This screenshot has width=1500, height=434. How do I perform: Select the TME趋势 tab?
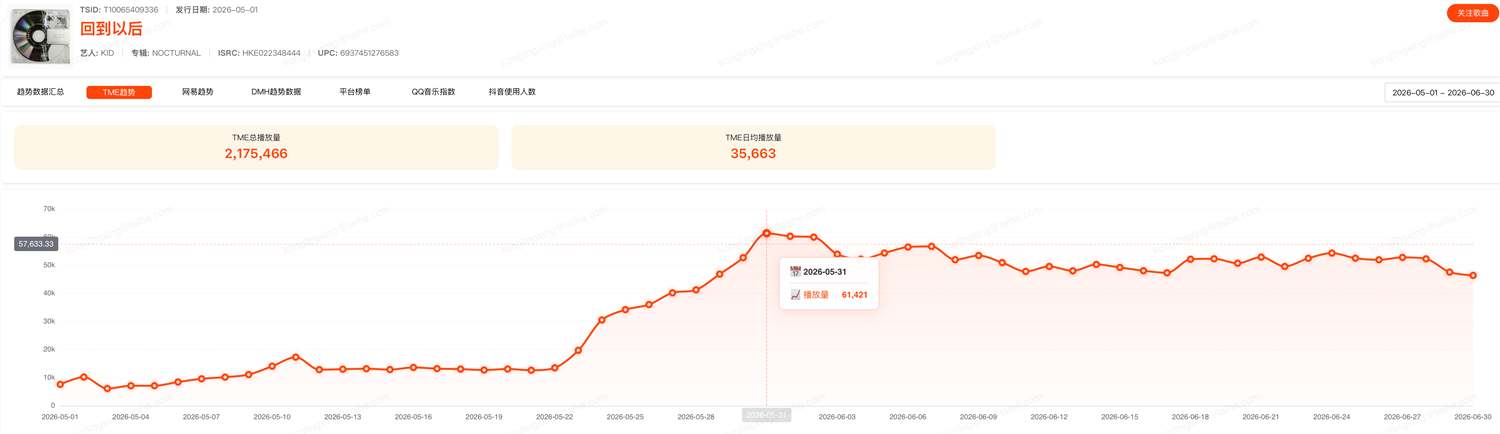coord(119,92)
